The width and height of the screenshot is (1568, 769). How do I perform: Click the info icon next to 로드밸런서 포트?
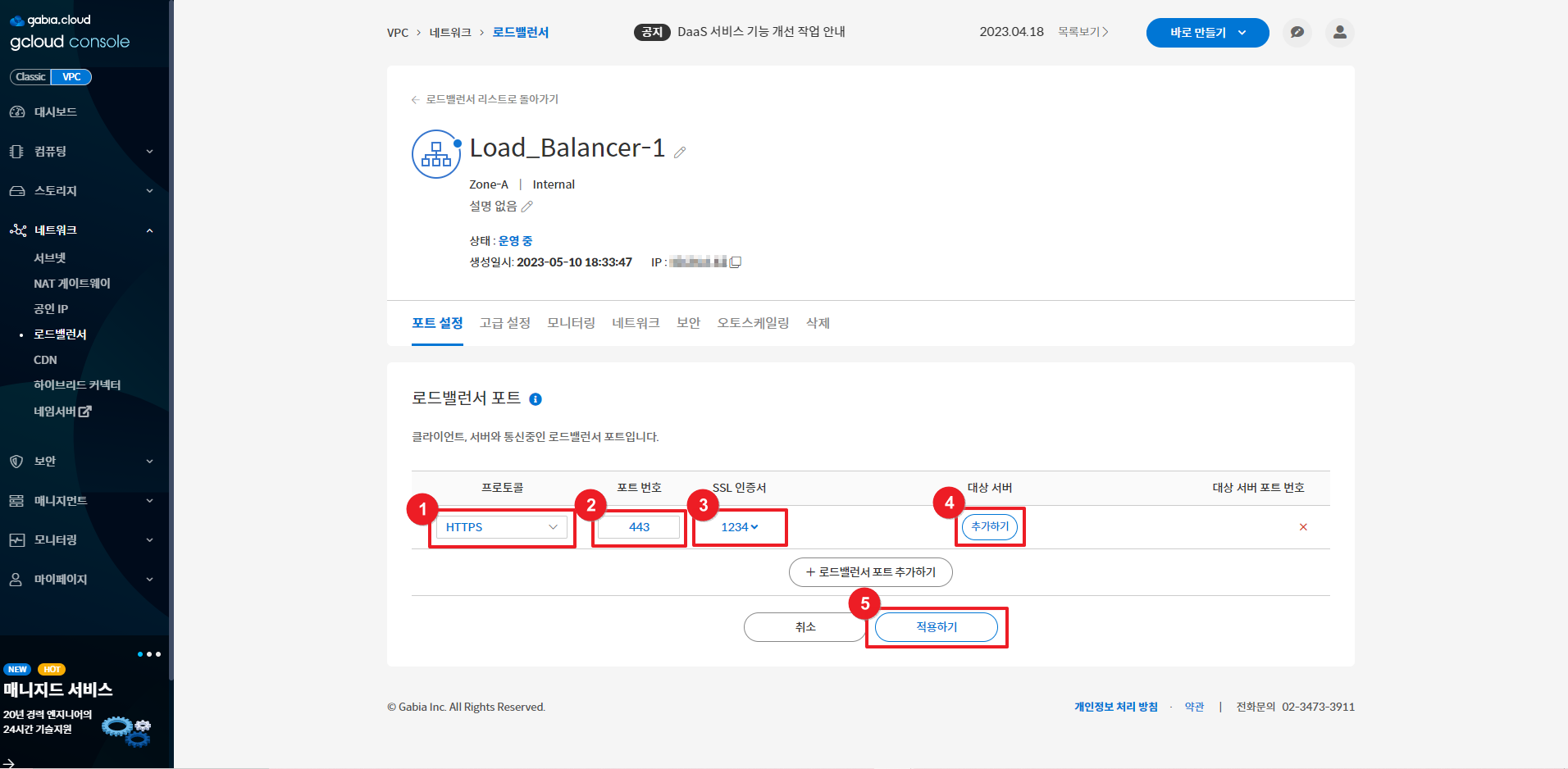[536, 399]
